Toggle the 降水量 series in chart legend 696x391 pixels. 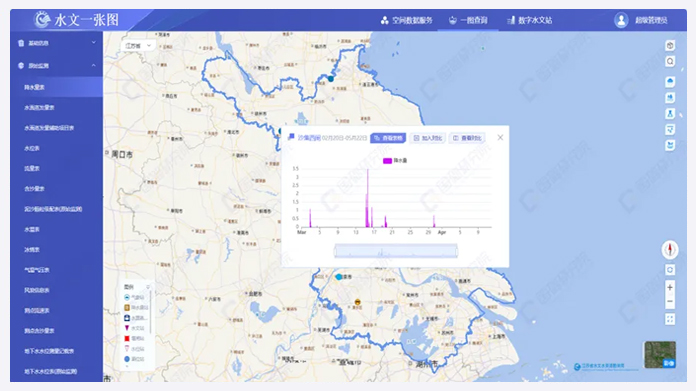click(x=395, y=161)
